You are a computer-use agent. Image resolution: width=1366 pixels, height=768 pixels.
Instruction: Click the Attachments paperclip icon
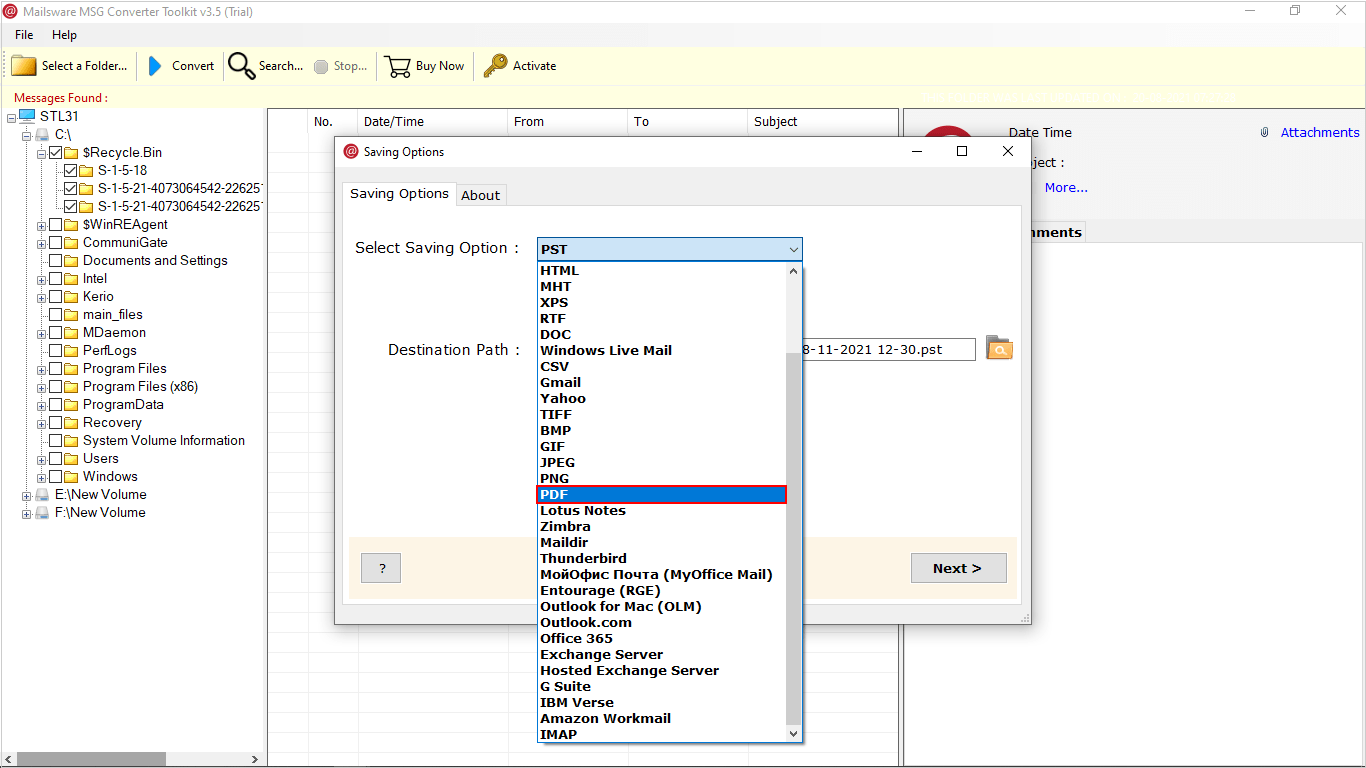[1264, 131]
